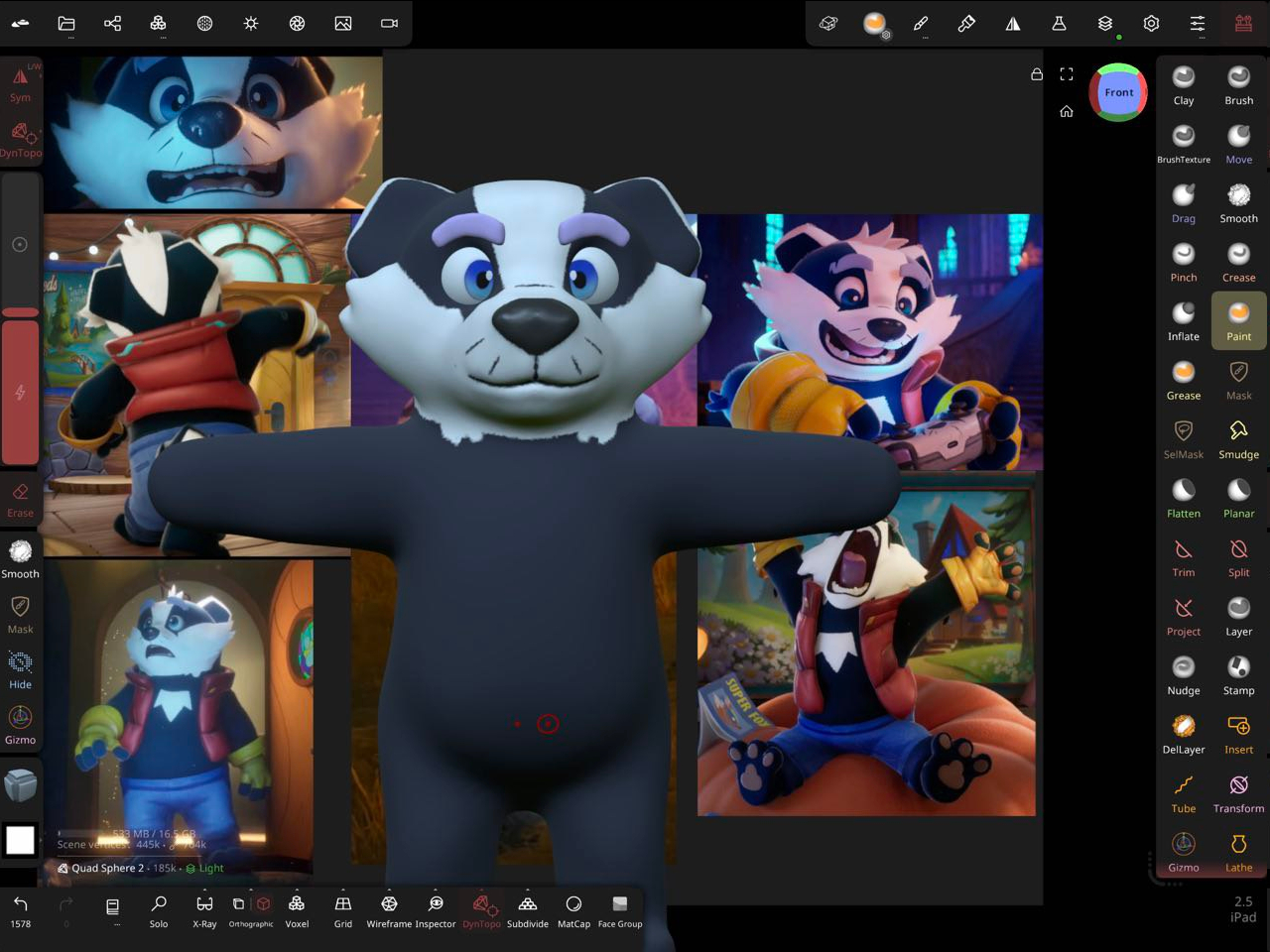
Task: Choose the Smudge tool
Action: (x=1238, y=438)
